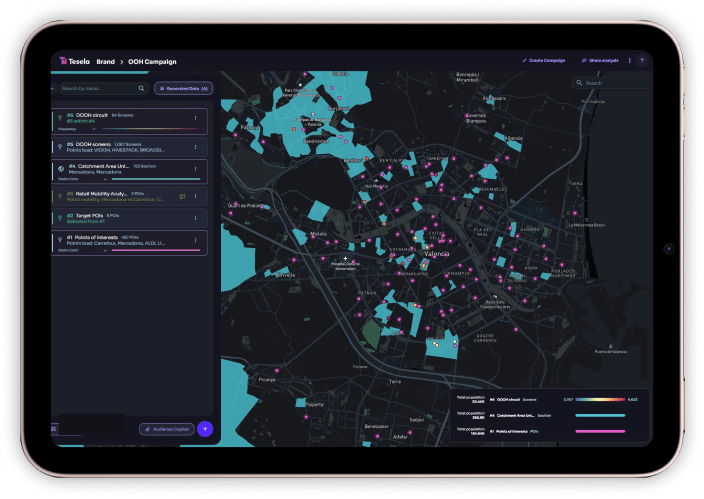Open three-dot menu for DOOH circuit layer
The height and width of the screenshot is (499, 704).
[195, 118]
